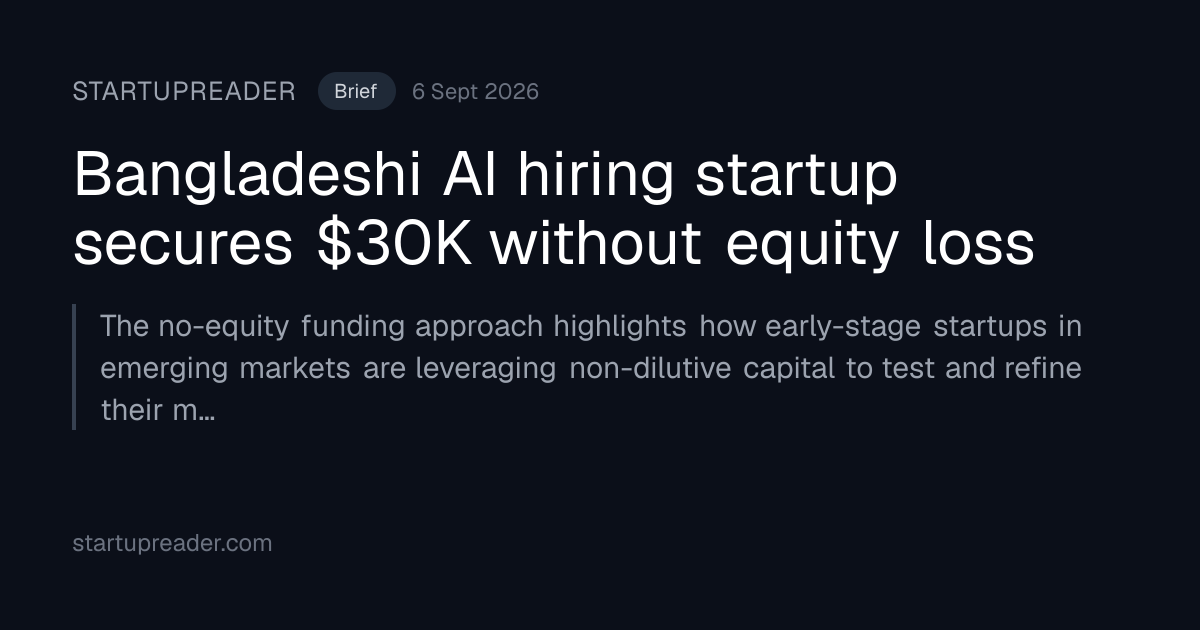Click the headline line beginning with secures
This screenshot has height=630, width=1200.
click(554, 244)
